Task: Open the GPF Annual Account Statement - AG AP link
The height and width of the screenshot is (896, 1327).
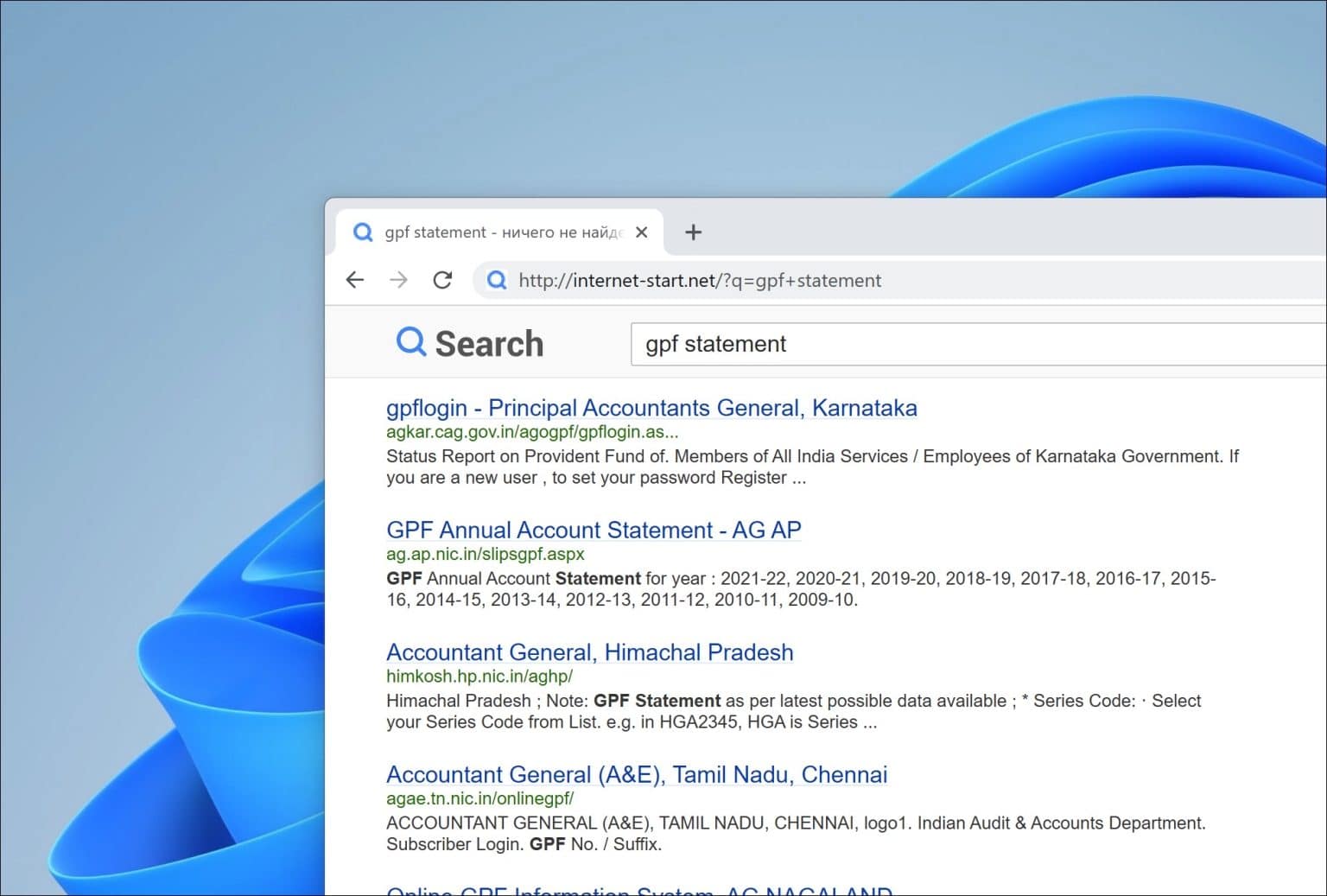Action: click(594, 530)
